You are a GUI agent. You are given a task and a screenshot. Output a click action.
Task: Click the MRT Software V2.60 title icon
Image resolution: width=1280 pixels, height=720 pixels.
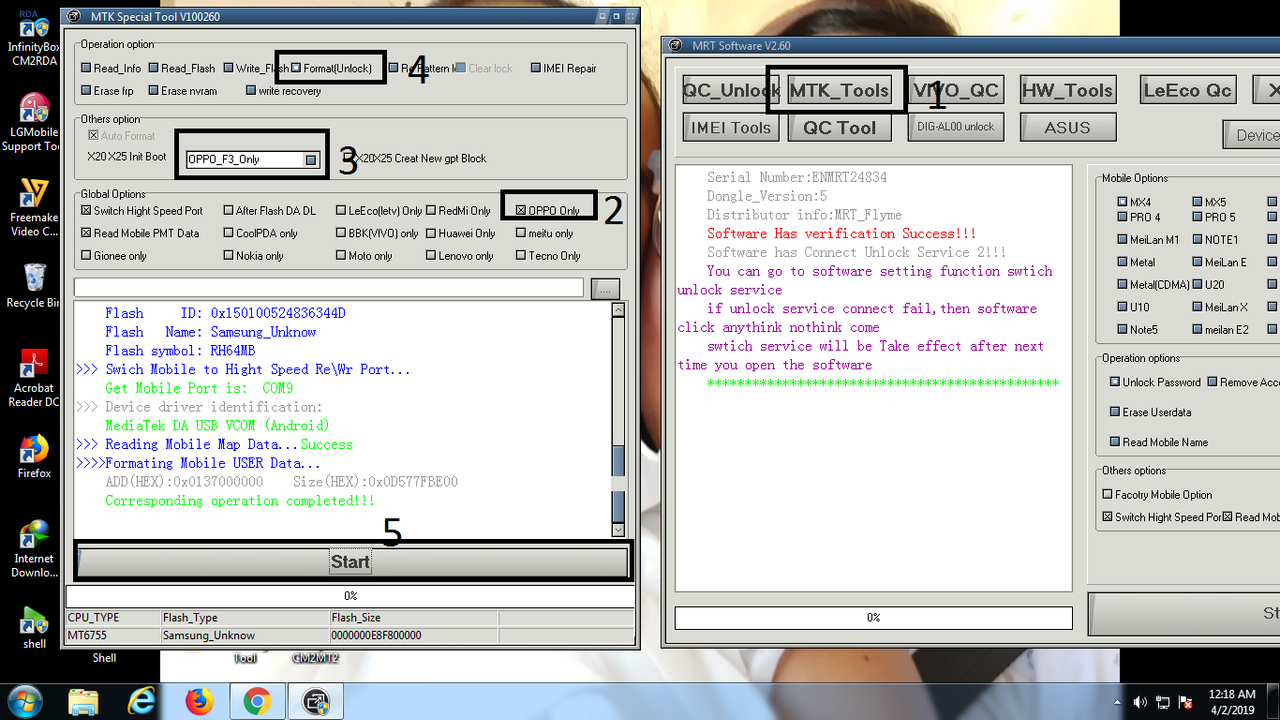tap(677, 45)
